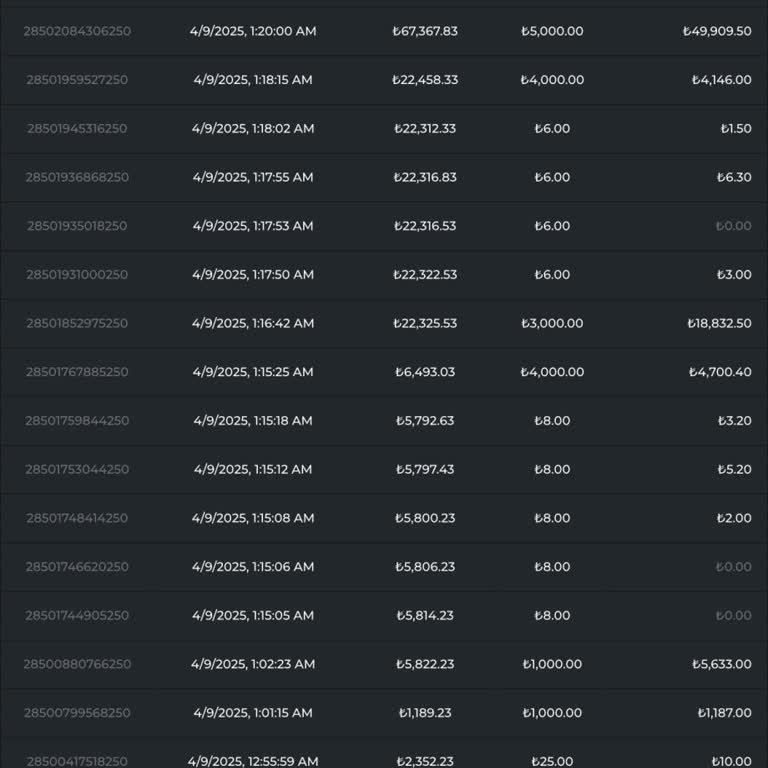Click the ₺5,633.00 payout value
Viewport: 768px width, 768px height.
coord(721,664)
